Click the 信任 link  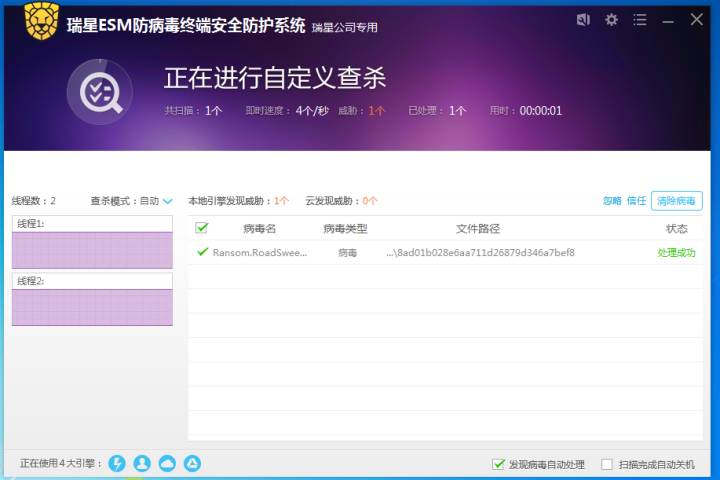(636, 201)
